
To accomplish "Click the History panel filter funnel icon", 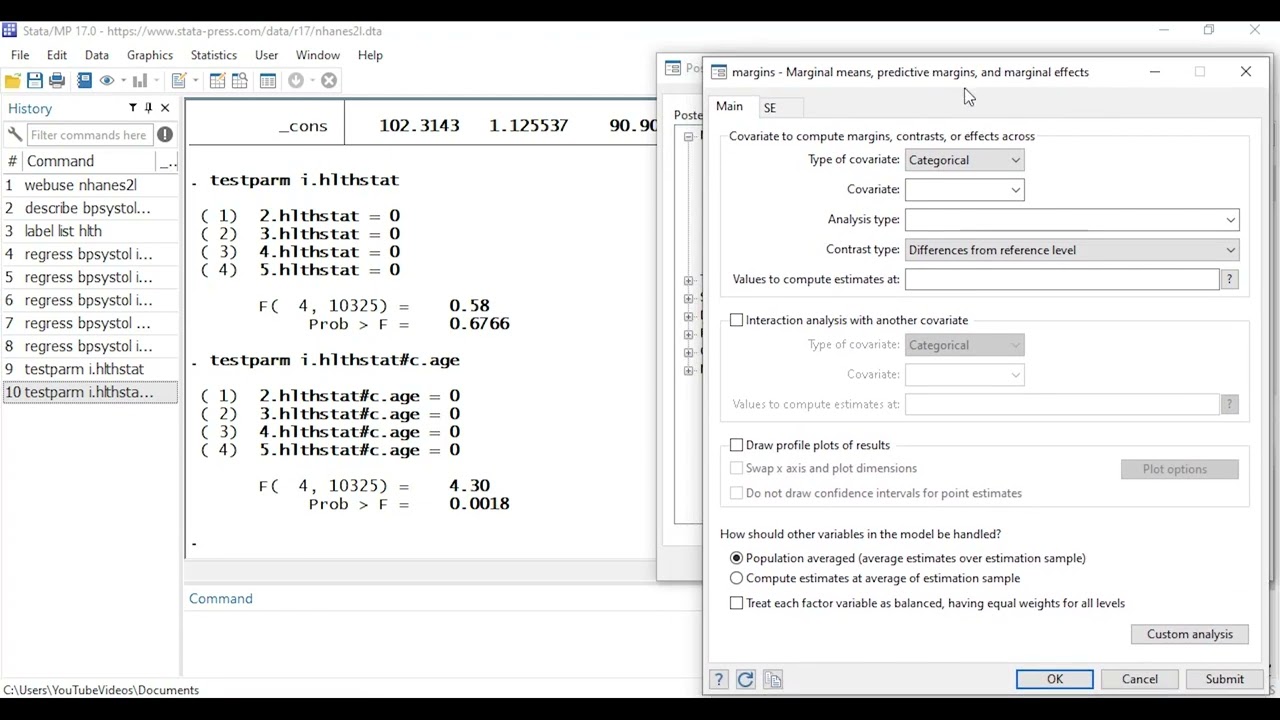I will click(x=132, y=108).
